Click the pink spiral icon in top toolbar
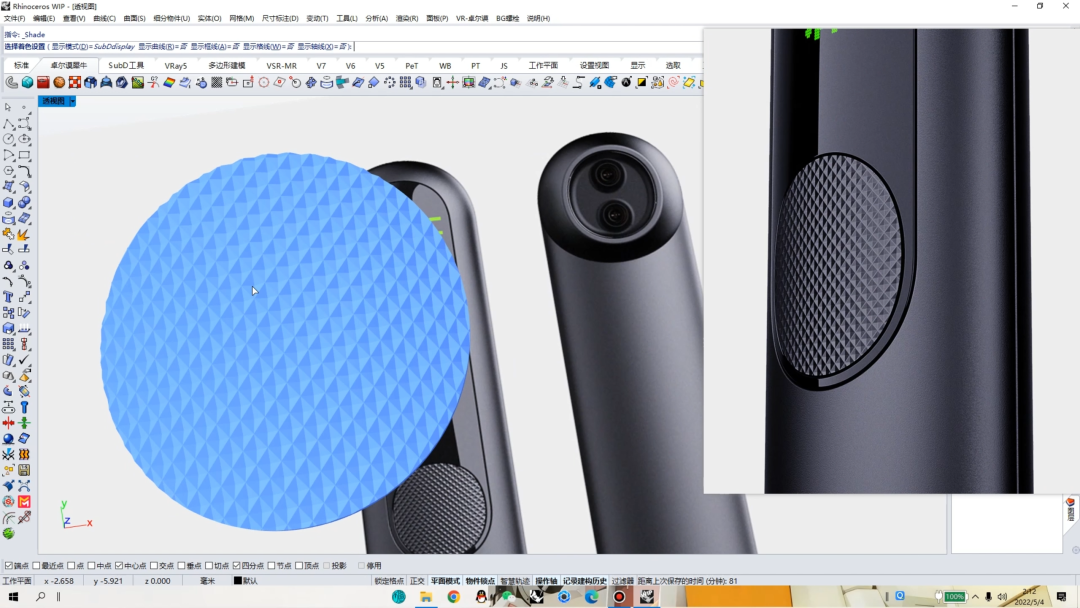The image size is (1080, 608). click(x=673, y=83)
